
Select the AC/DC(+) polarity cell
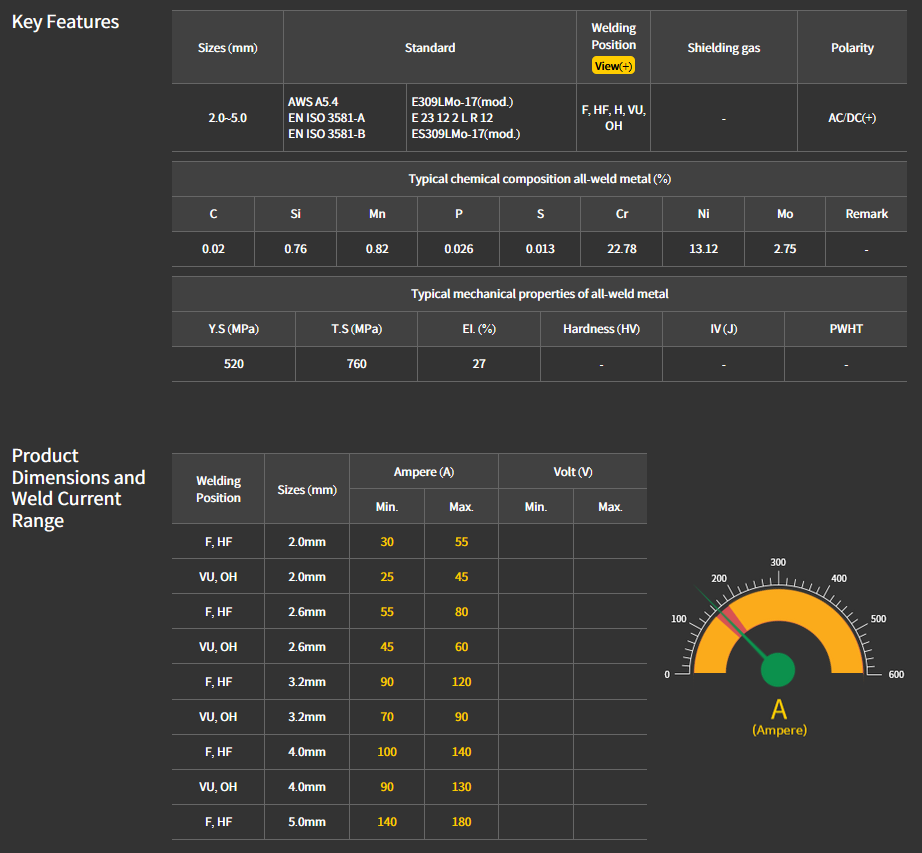(x=852, y=118)
